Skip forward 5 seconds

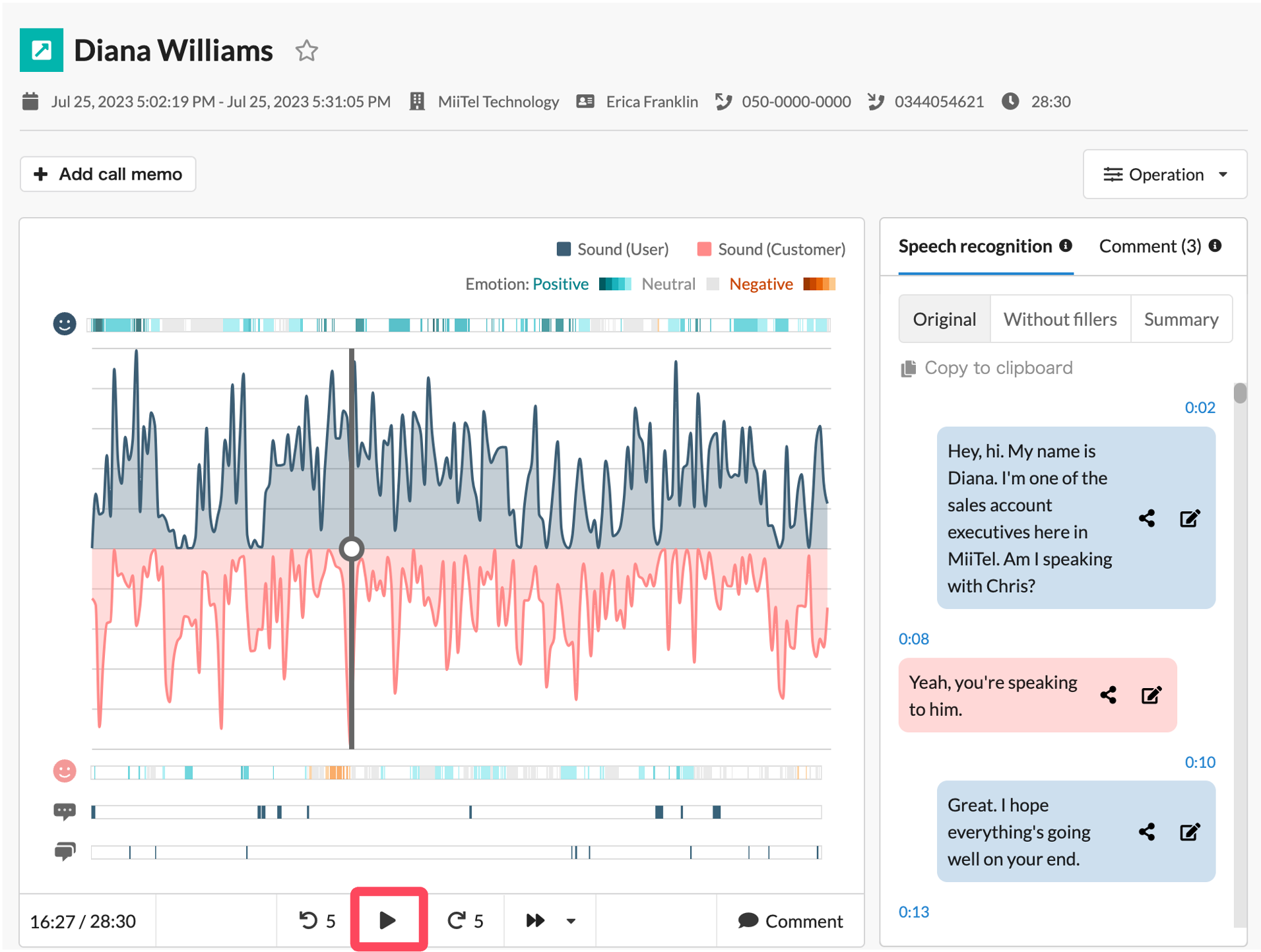[x=466, y=920]
